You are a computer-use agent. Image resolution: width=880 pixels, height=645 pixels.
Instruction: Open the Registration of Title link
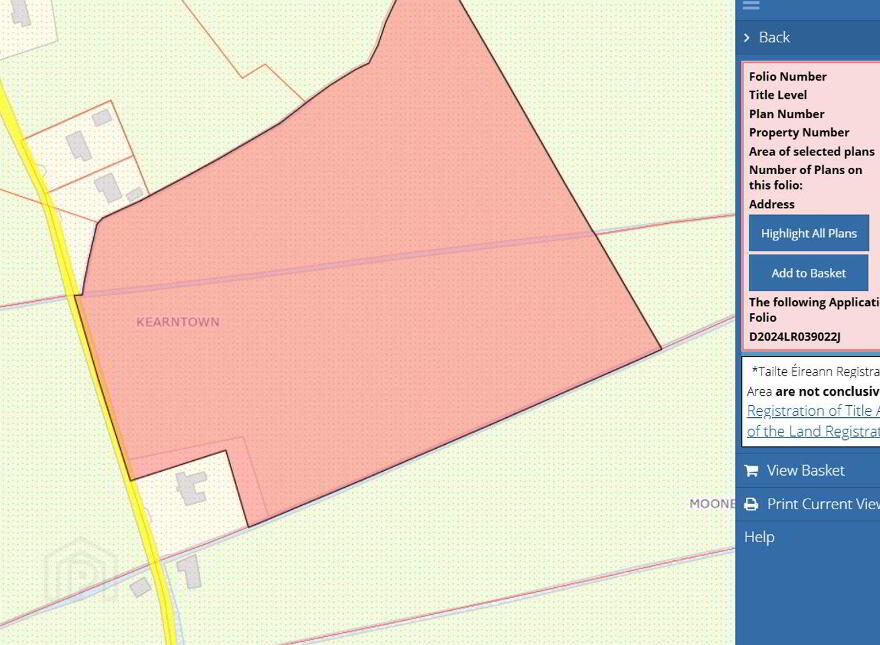tap(813, 411)
